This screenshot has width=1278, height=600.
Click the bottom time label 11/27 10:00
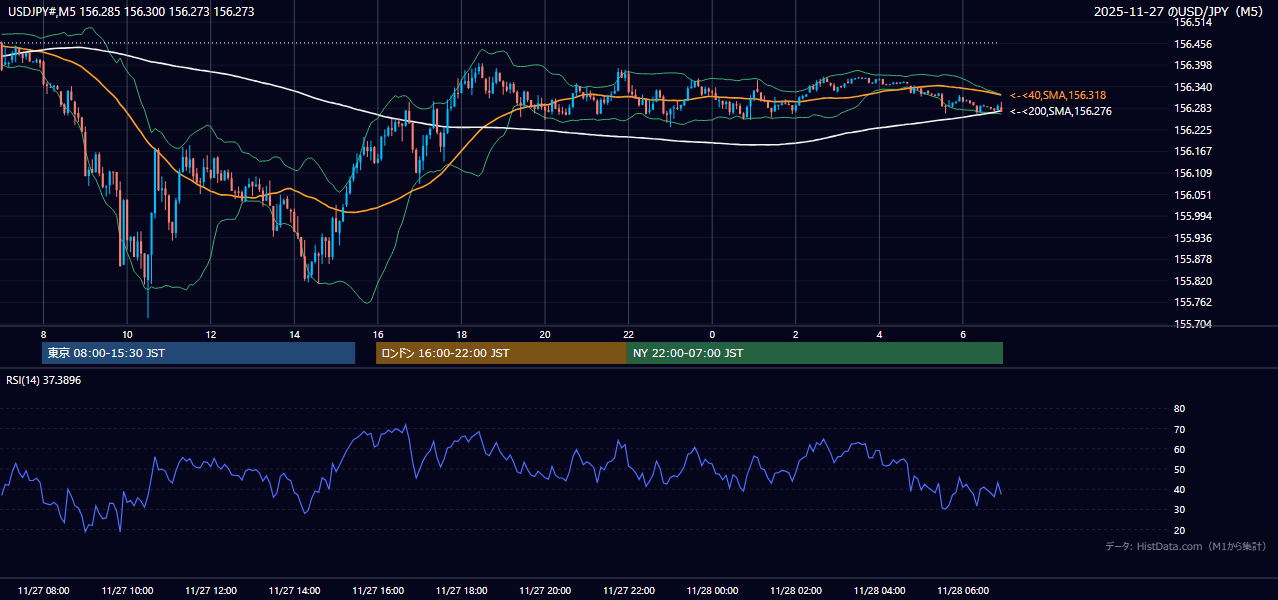coord(127,591)
